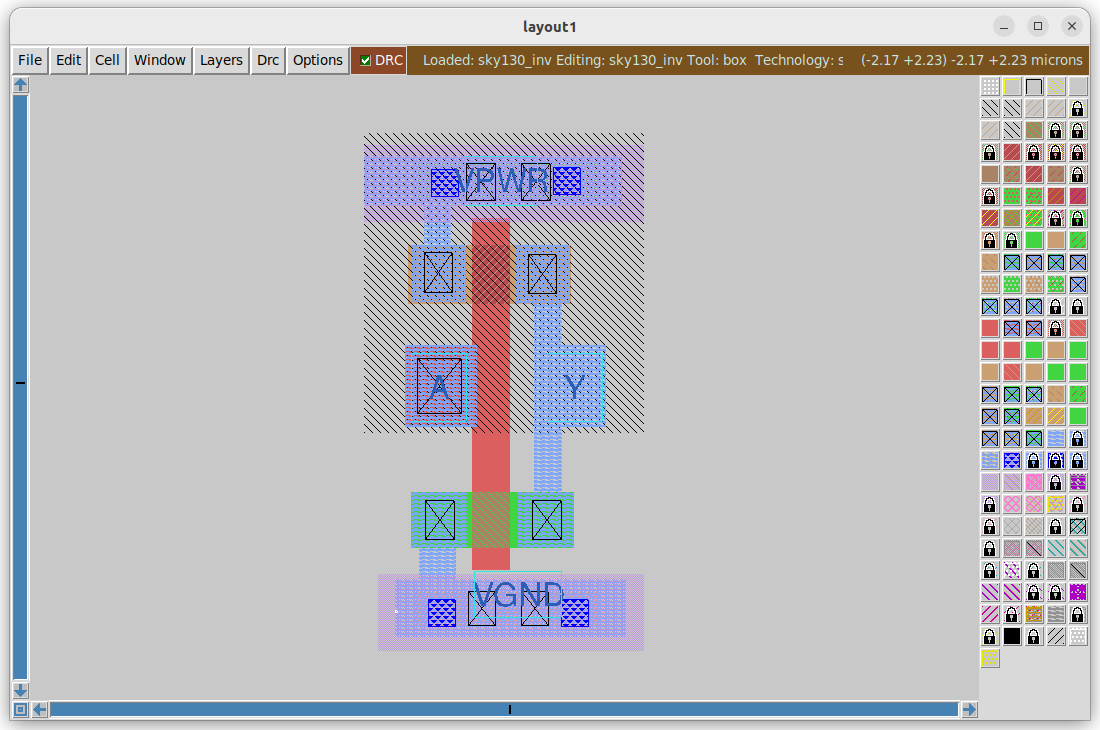Click the Drc menu button
Screen dimensions: 1100x730
click(x=267, y=60)
